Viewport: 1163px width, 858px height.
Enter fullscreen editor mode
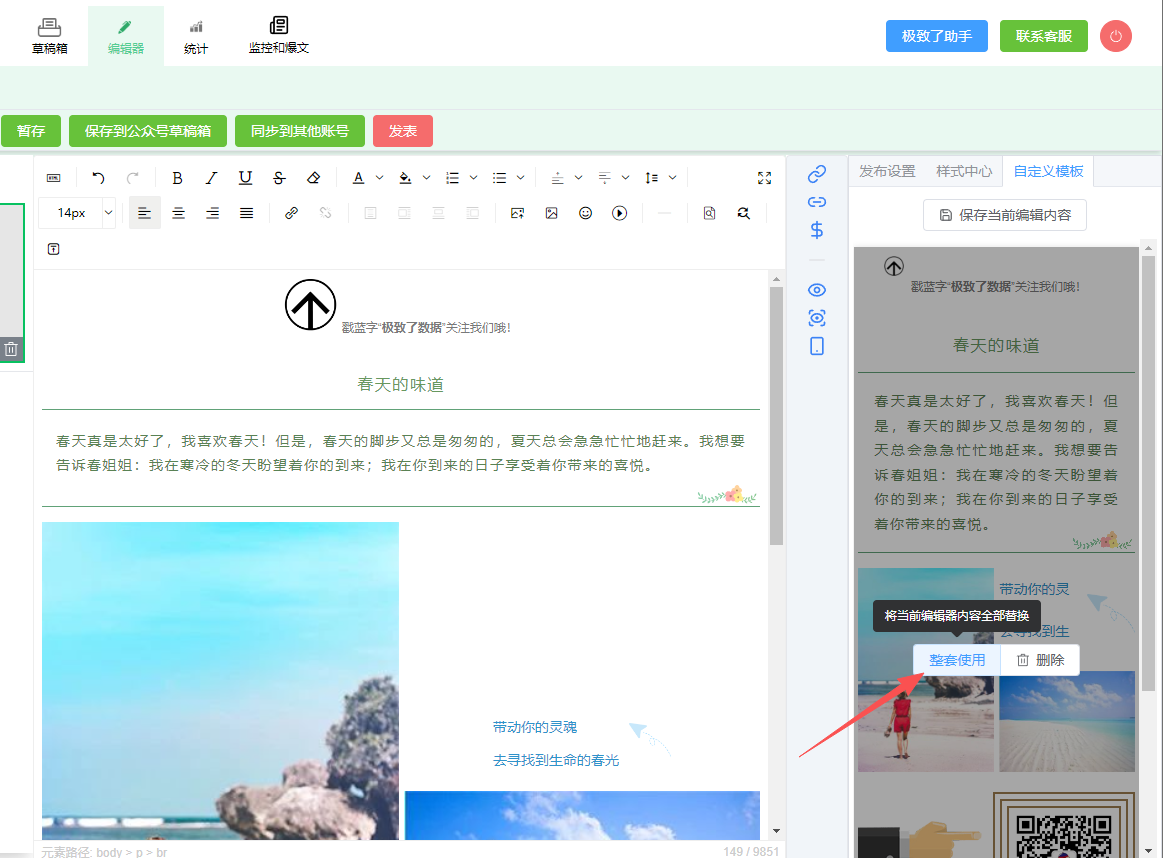click(764, 178)
